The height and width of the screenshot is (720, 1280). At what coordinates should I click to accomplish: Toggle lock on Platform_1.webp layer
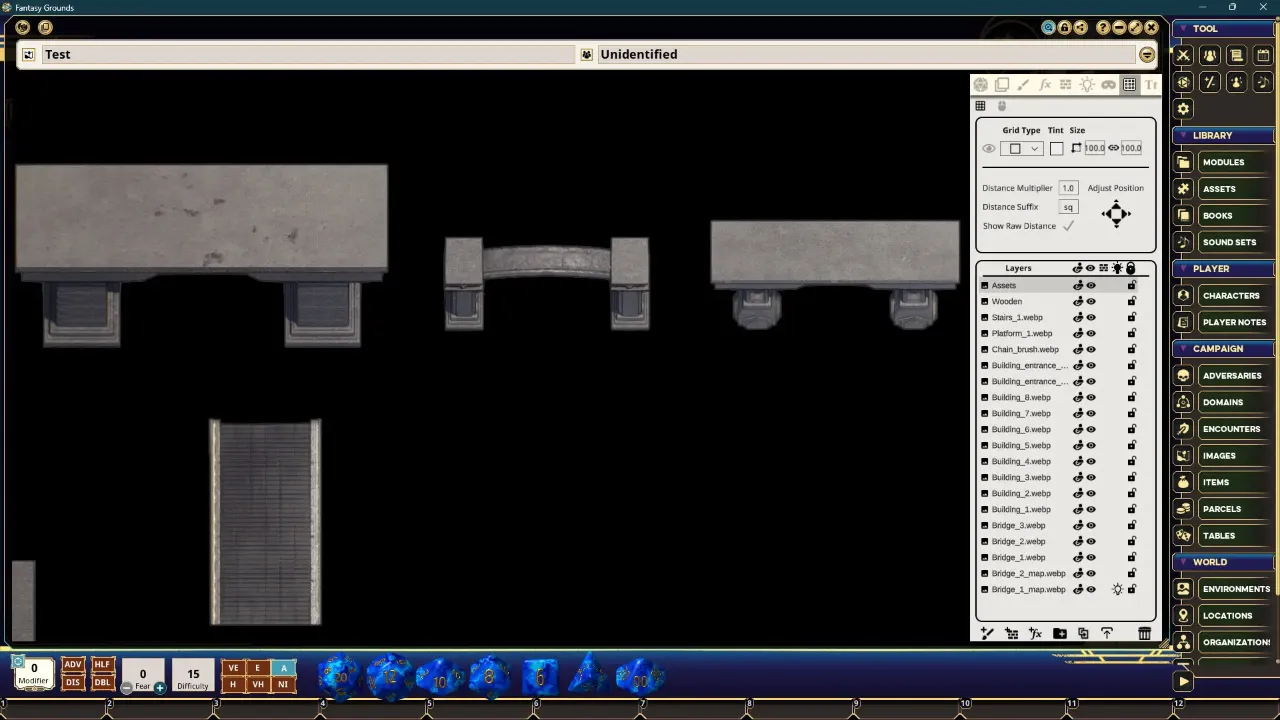[1131, 333]
